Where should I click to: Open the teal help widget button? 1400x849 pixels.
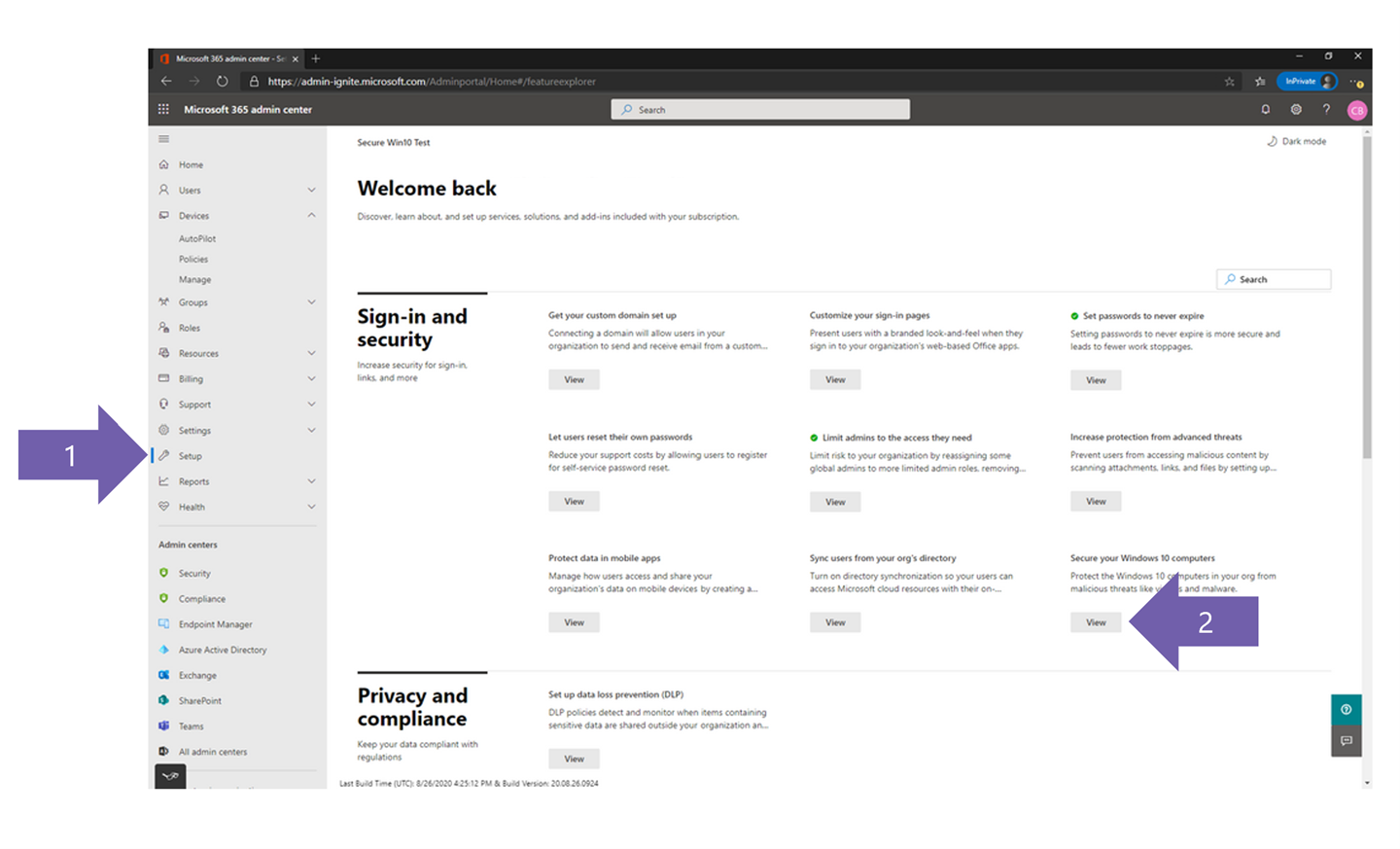[1347, 709]
